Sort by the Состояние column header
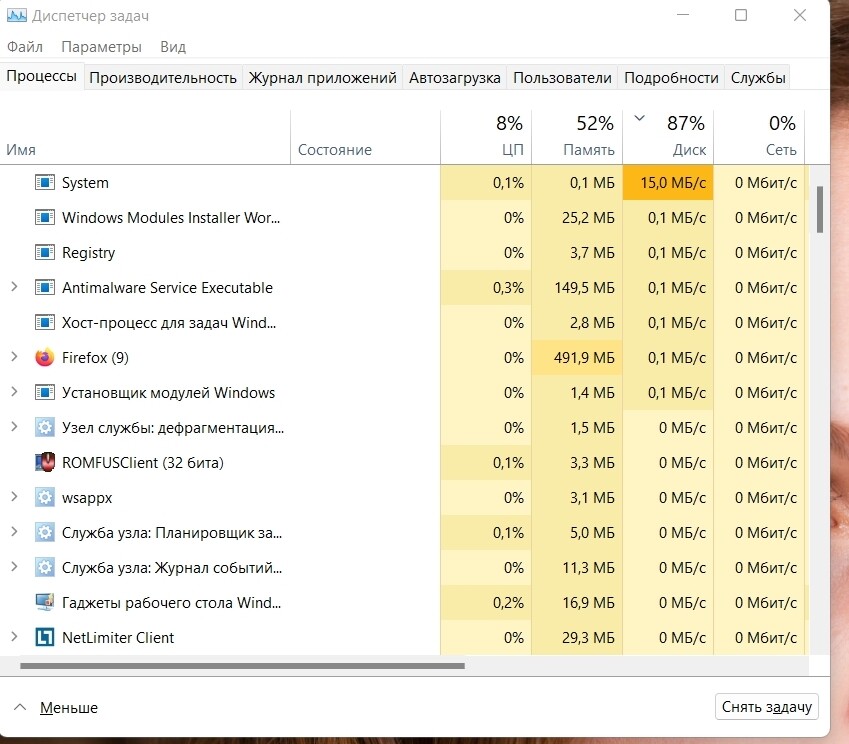Image resolution: width=849 pixels, height=744 pixels. pos(365,137)
